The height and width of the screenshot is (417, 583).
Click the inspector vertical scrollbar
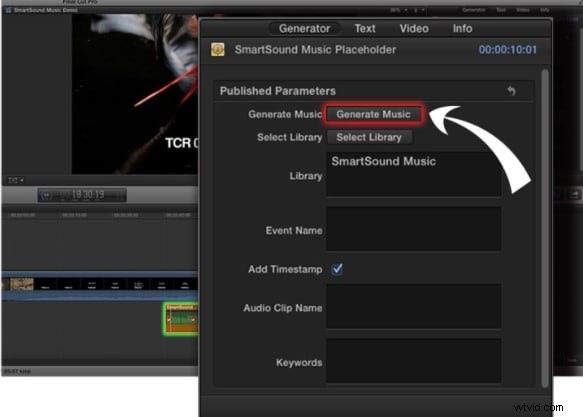[x=545, y=229]
